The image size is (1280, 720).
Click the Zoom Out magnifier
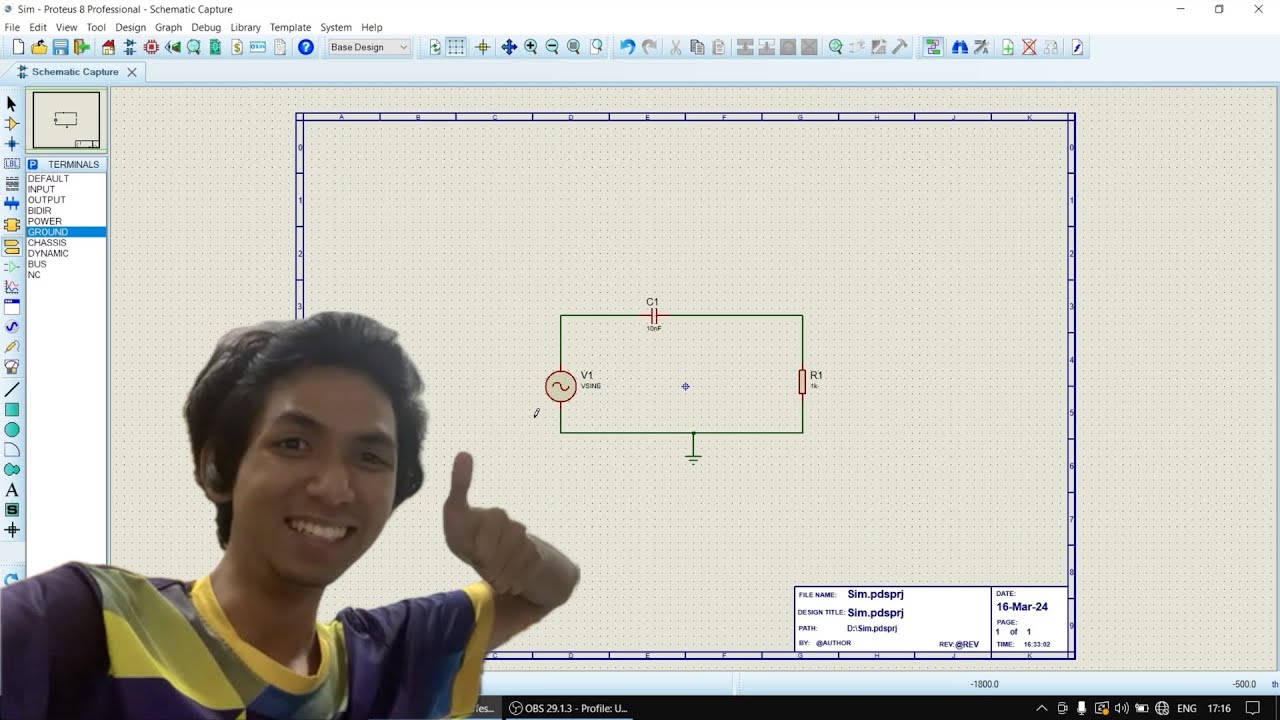(x=552, y=47)
